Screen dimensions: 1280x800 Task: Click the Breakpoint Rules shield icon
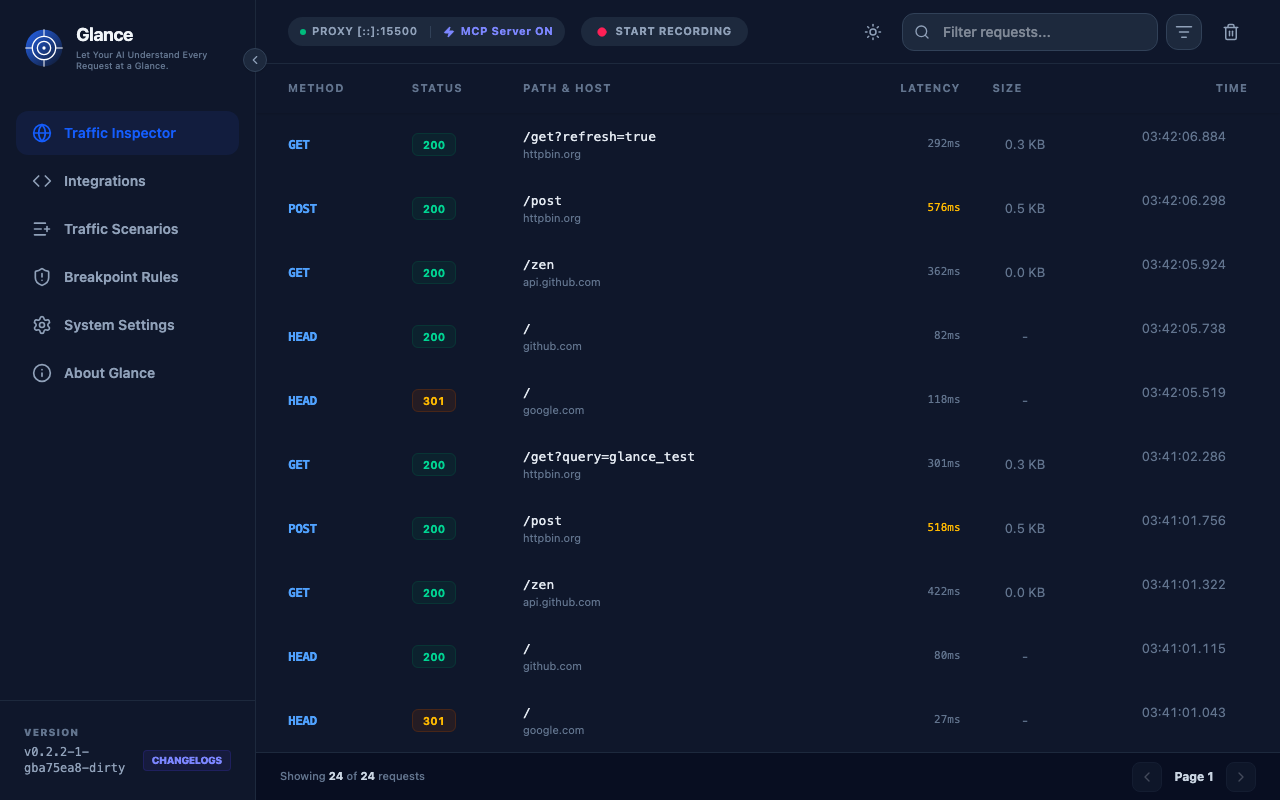pos(42,277)
